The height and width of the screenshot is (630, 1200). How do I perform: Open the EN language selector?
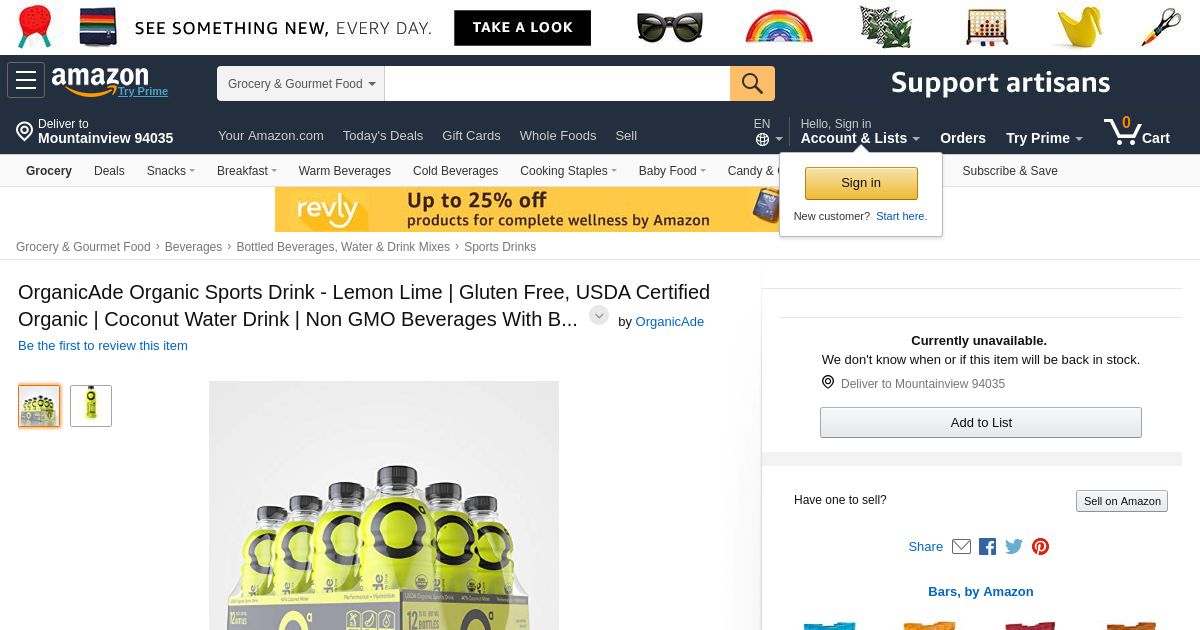767,132
